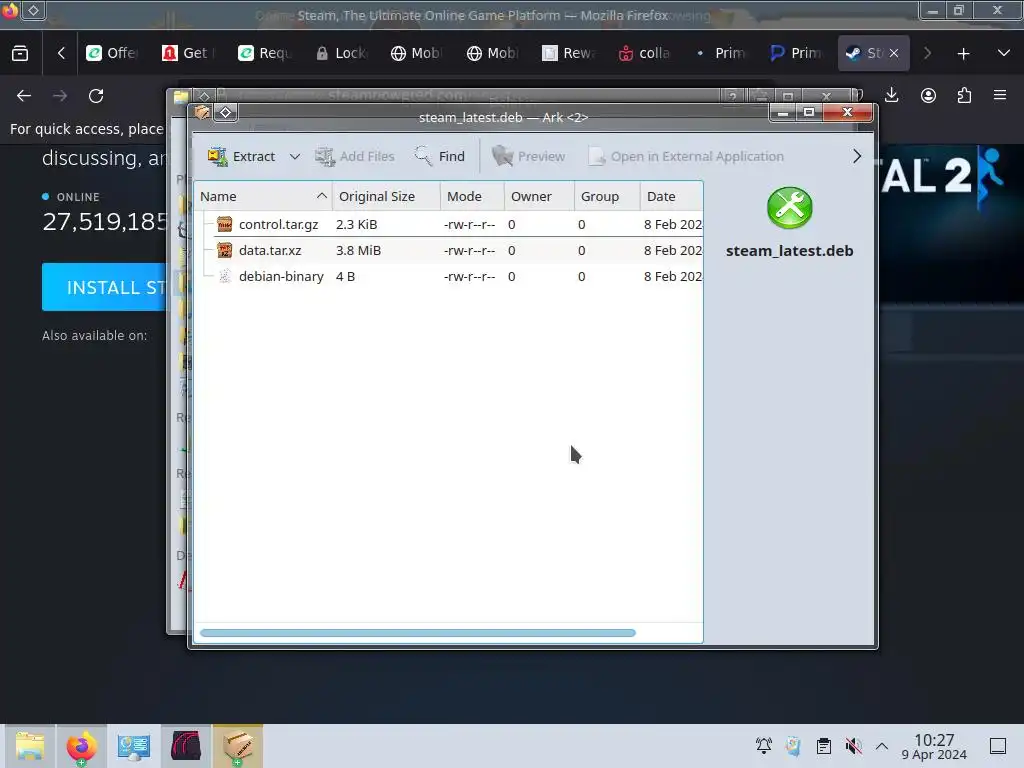Maximize the Ark window
The width and height of the screenshot is (1024, 768).
tap(808, 113)
